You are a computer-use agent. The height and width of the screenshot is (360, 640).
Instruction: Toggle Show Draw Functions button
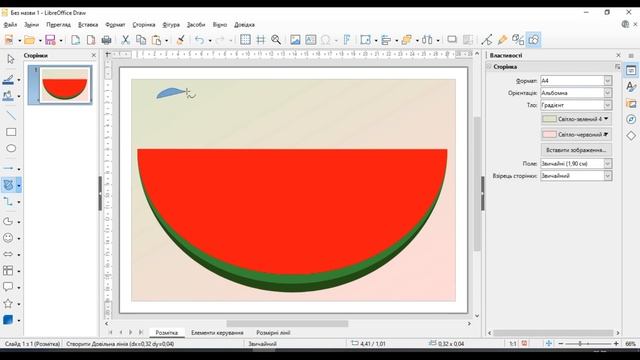pyautogui.click(x=533, y=40)
